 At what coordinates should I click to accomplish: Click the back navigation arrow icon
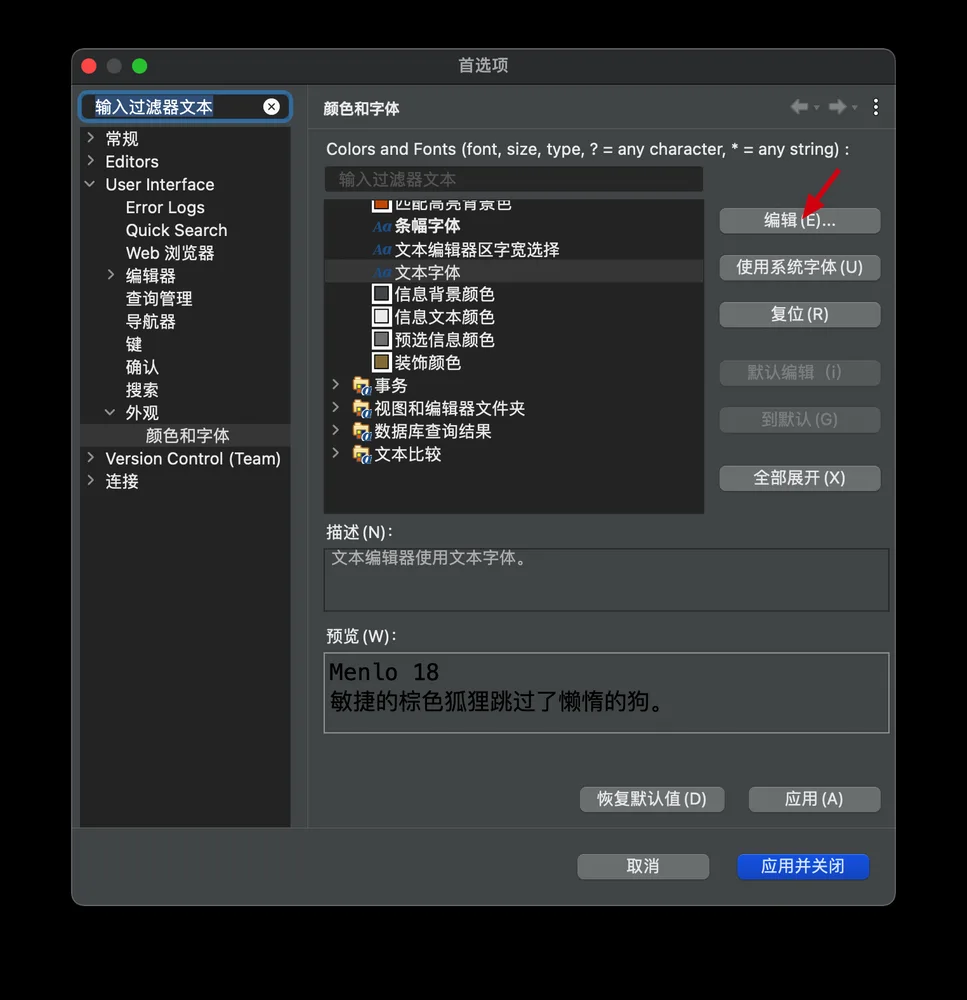point(799,107)
